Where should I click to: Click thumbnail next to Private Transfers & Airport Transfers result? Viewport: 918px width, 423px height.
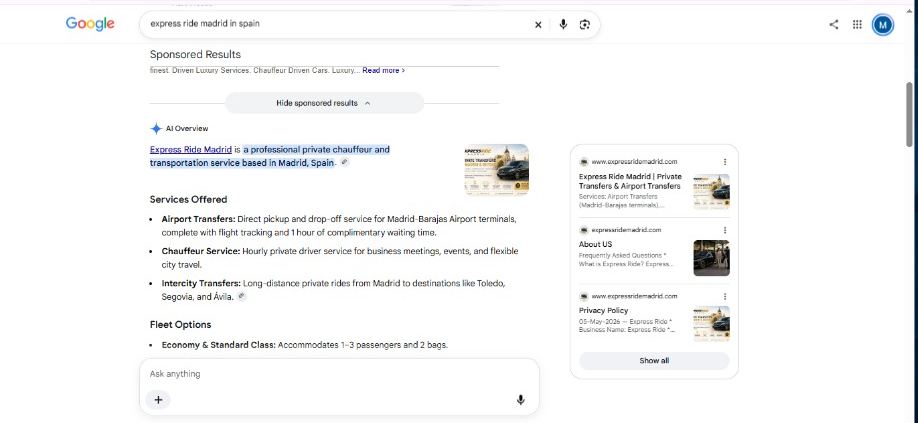[x=711, y=191]
